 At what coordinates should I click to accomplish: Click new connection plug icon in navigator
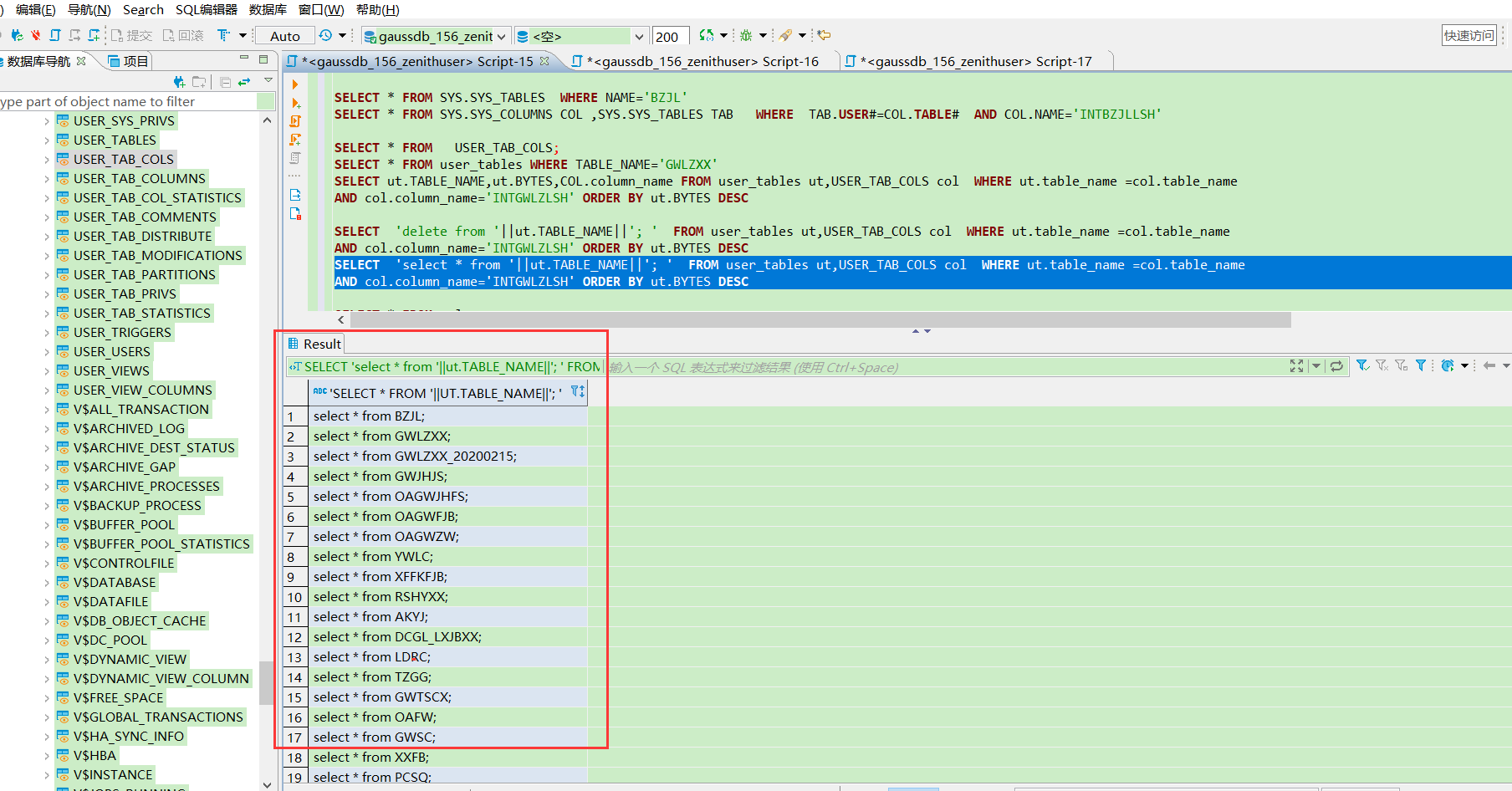179,82
